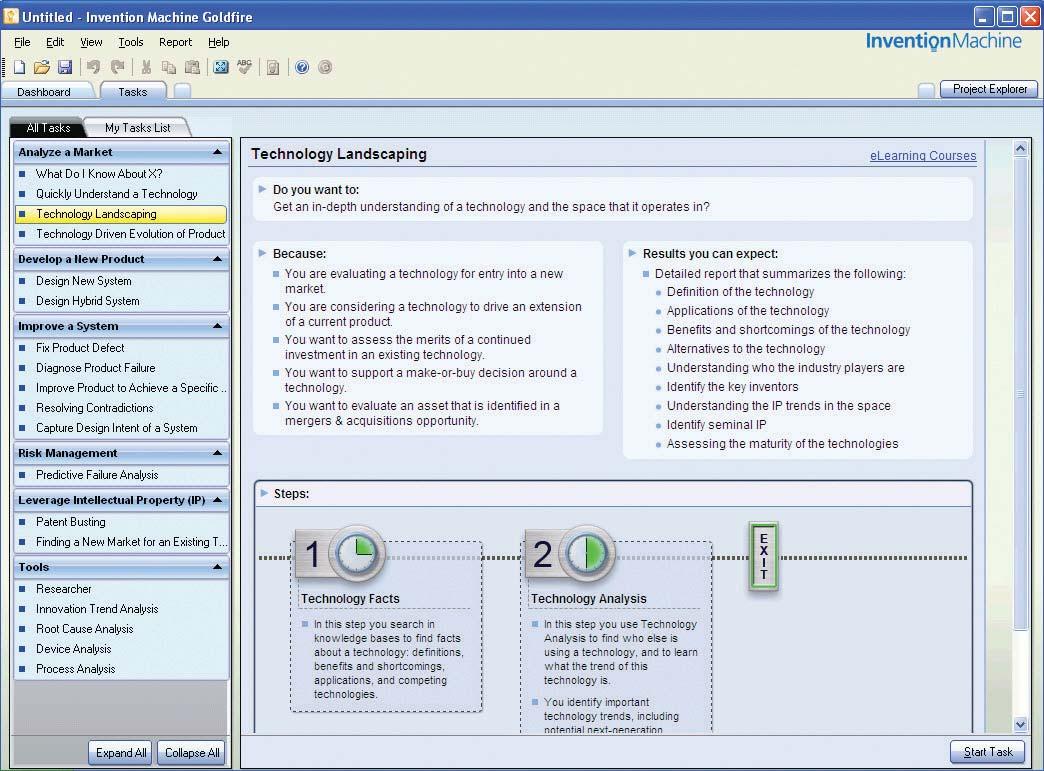Click the ABC spell check icon

pyautogui.click(x=244, y=67)
